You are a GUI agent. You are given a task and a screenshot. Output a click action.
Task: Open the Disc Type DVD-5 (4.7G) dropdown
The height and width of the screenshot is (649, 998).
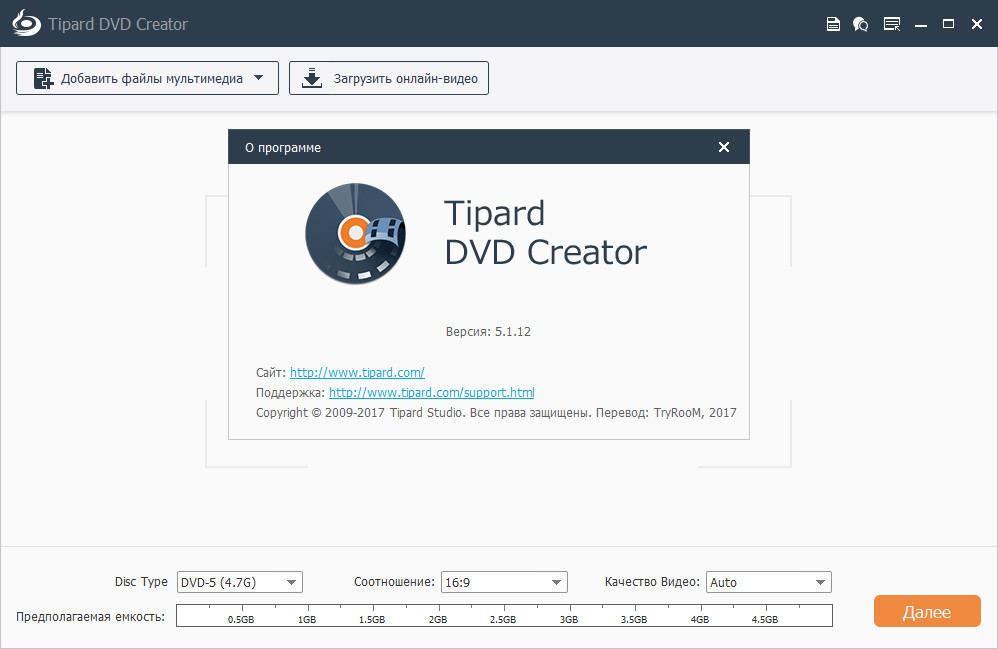[x=239, y=582]
